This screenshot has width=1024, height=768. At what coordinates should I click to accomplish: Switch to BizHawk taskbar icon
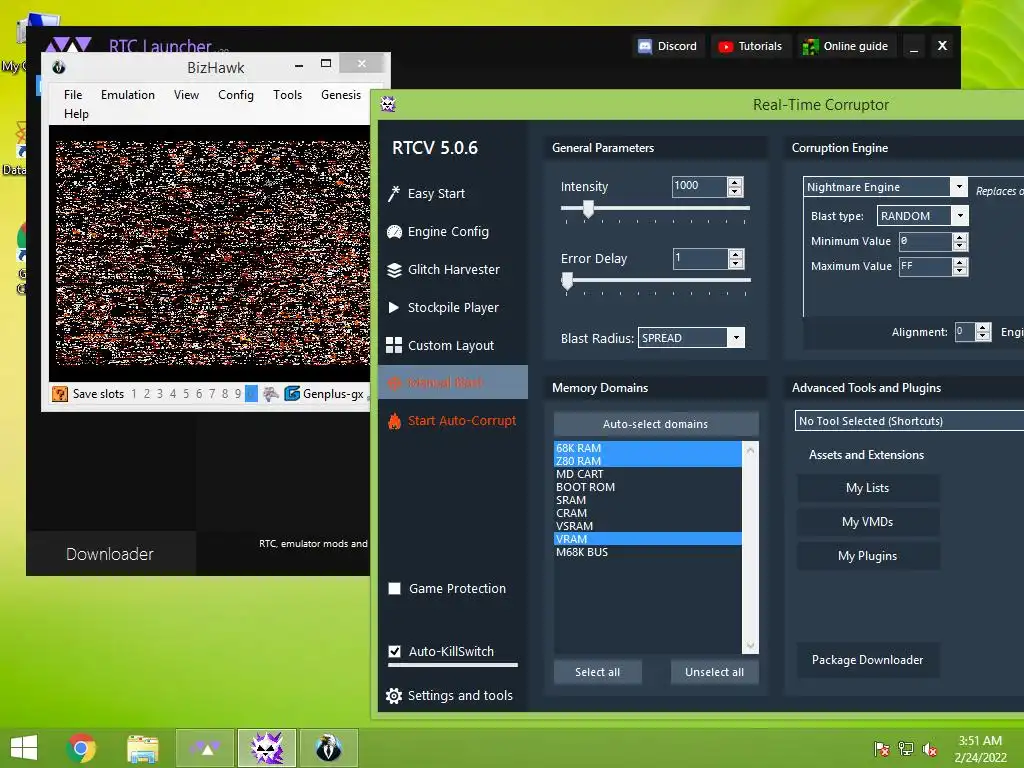point(328,748)
